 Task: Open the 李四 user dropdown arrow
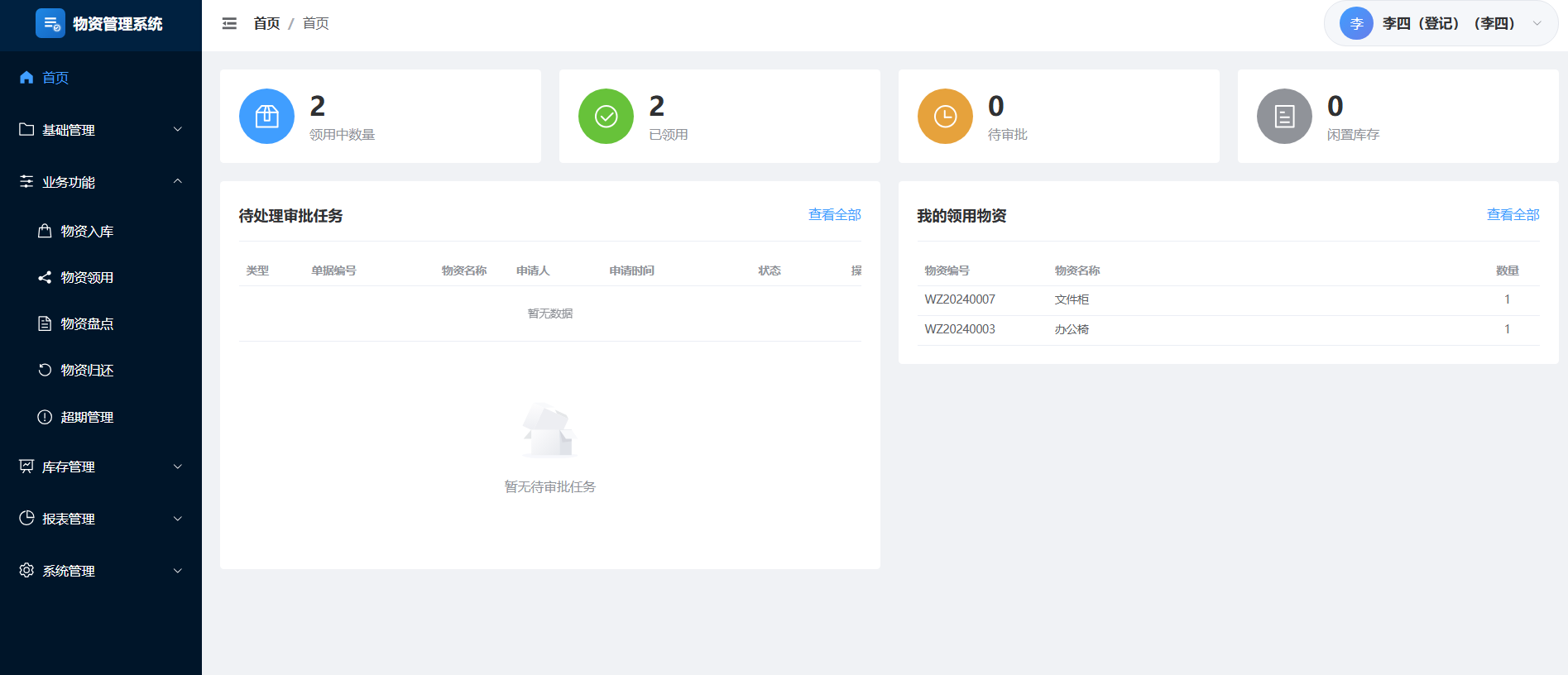click(1537, 23)
